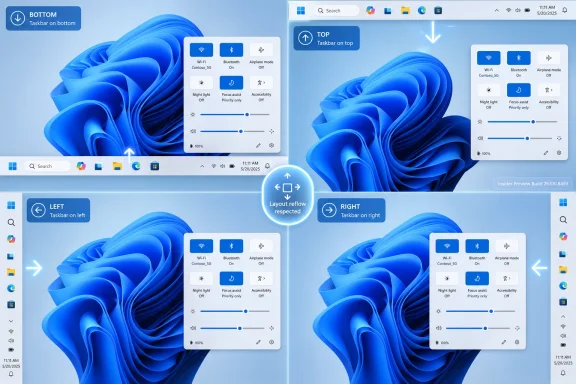Viewport: 576px width, 384px height.
Task: Open settings gear in TOP layout quick settings
Action: click(559, 153)
